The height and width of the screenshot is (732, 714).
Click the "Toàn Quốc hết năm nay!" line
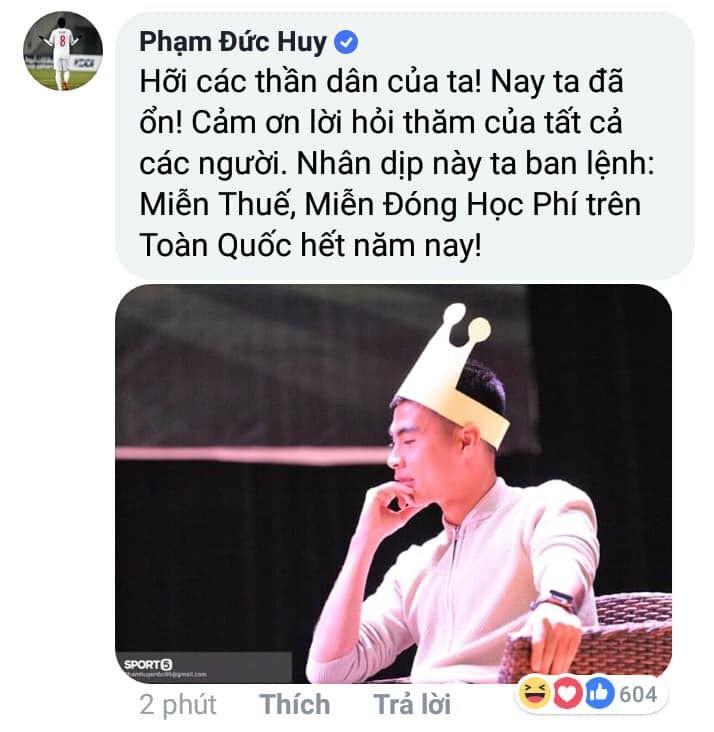(x=311, y=246)
